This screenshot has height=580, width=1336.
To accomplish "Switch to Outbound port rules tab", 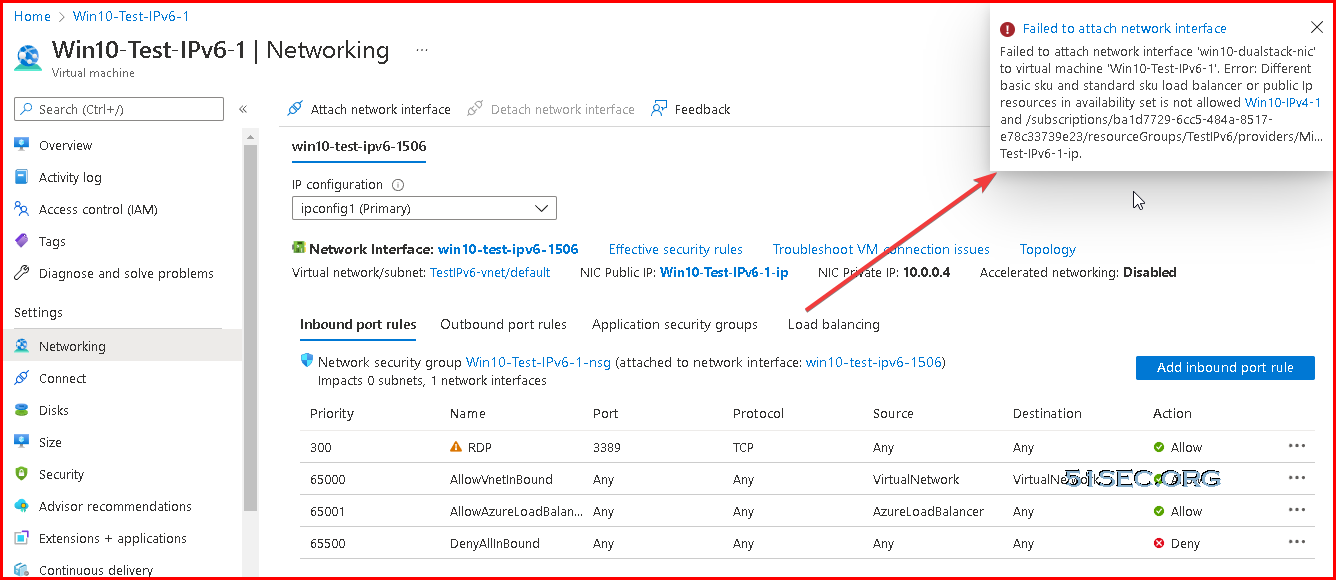I will point(504,324).
